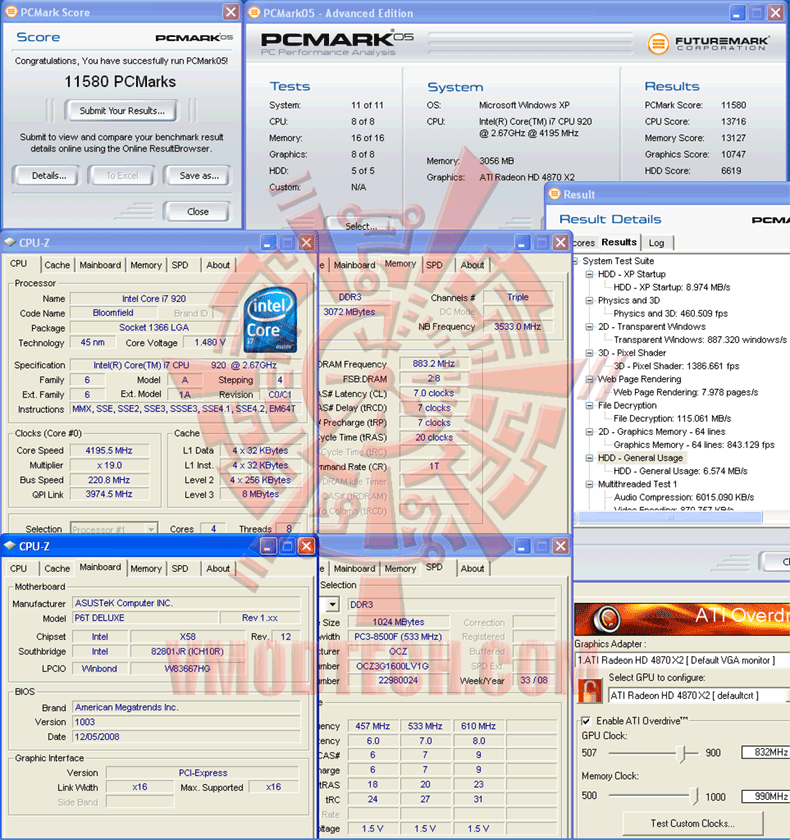Click the 11580 PCMarks score text
Screen dimensions: 790x840
pyautogui.click(x=120, y=81)
